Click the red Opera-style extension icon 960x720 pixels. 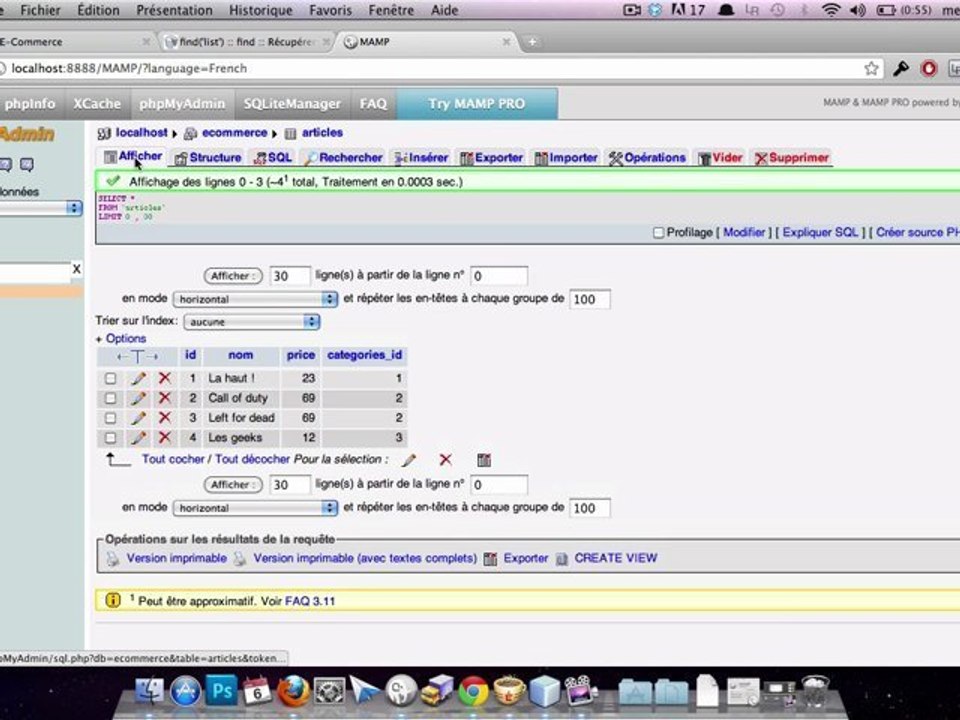click(929, 68)
